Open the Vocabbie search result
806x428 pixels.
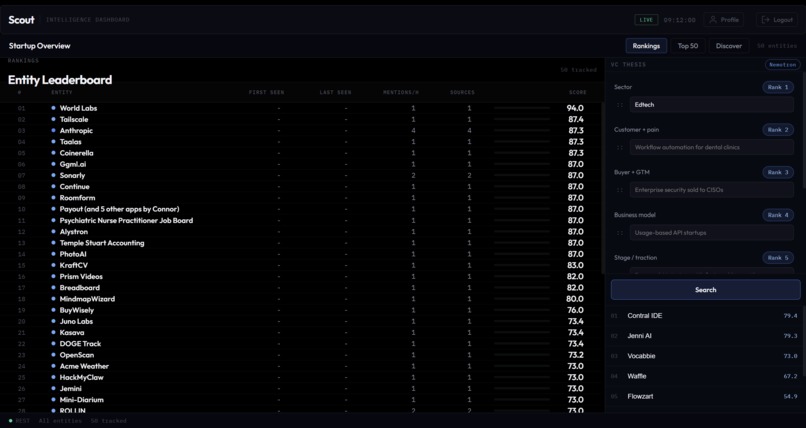coord(704,356)
